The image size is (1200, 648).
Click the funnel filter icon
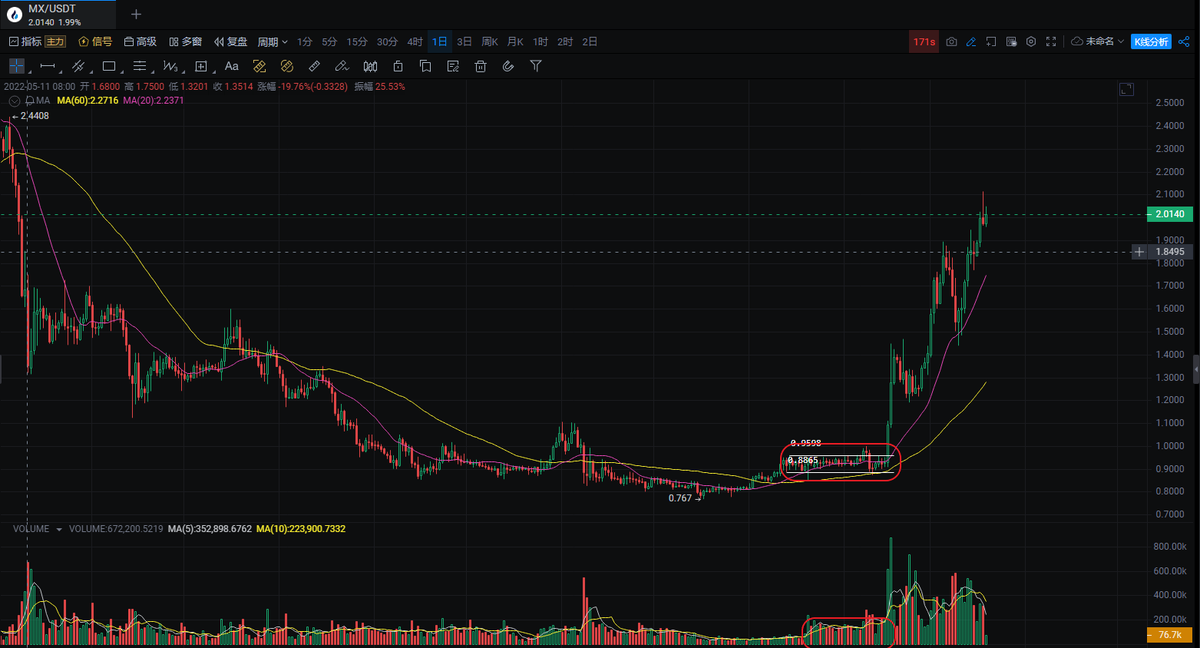tap(536, 66)
